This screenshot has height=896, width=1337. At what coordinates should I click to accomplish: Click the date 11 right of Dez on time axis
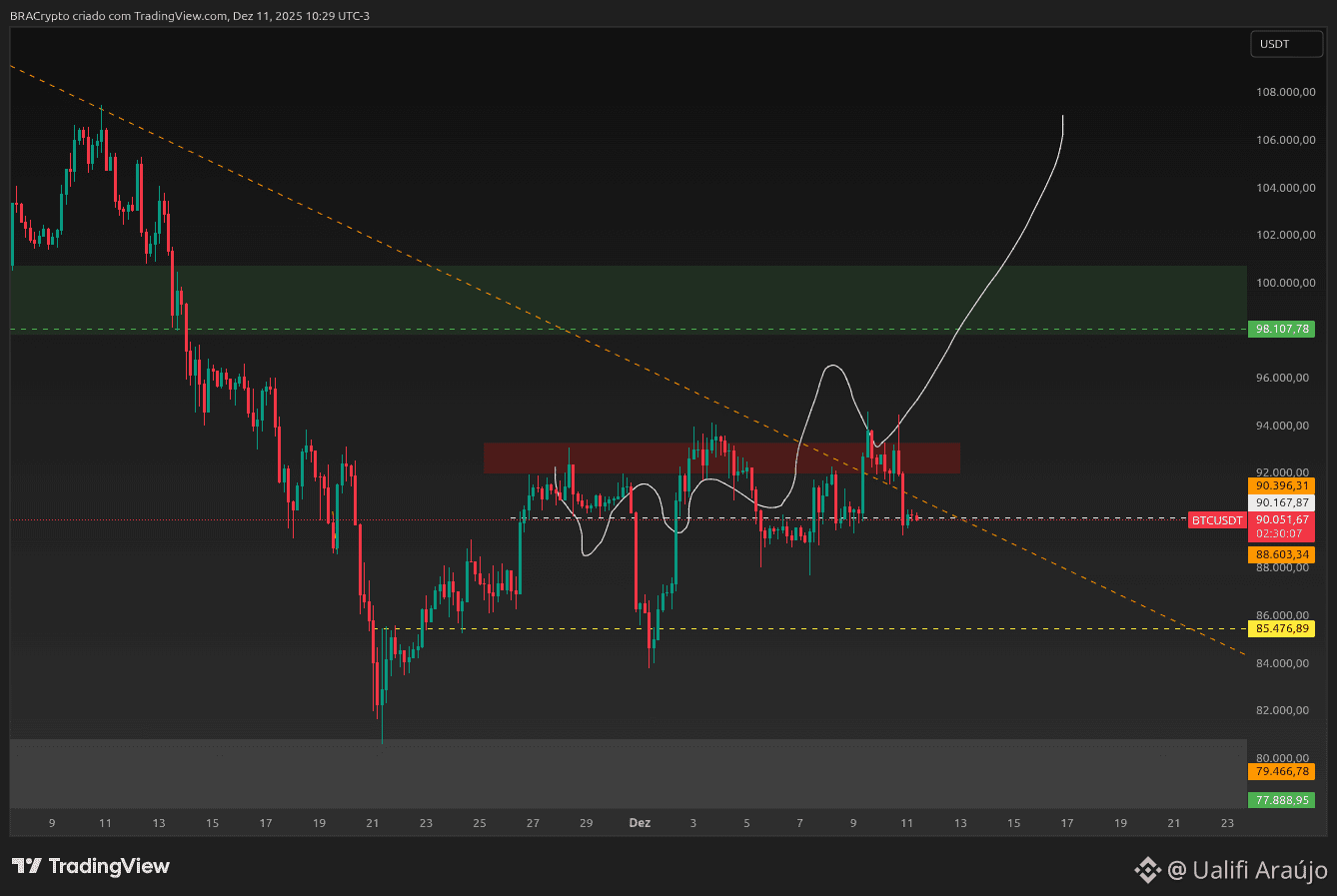click(906, 823)
